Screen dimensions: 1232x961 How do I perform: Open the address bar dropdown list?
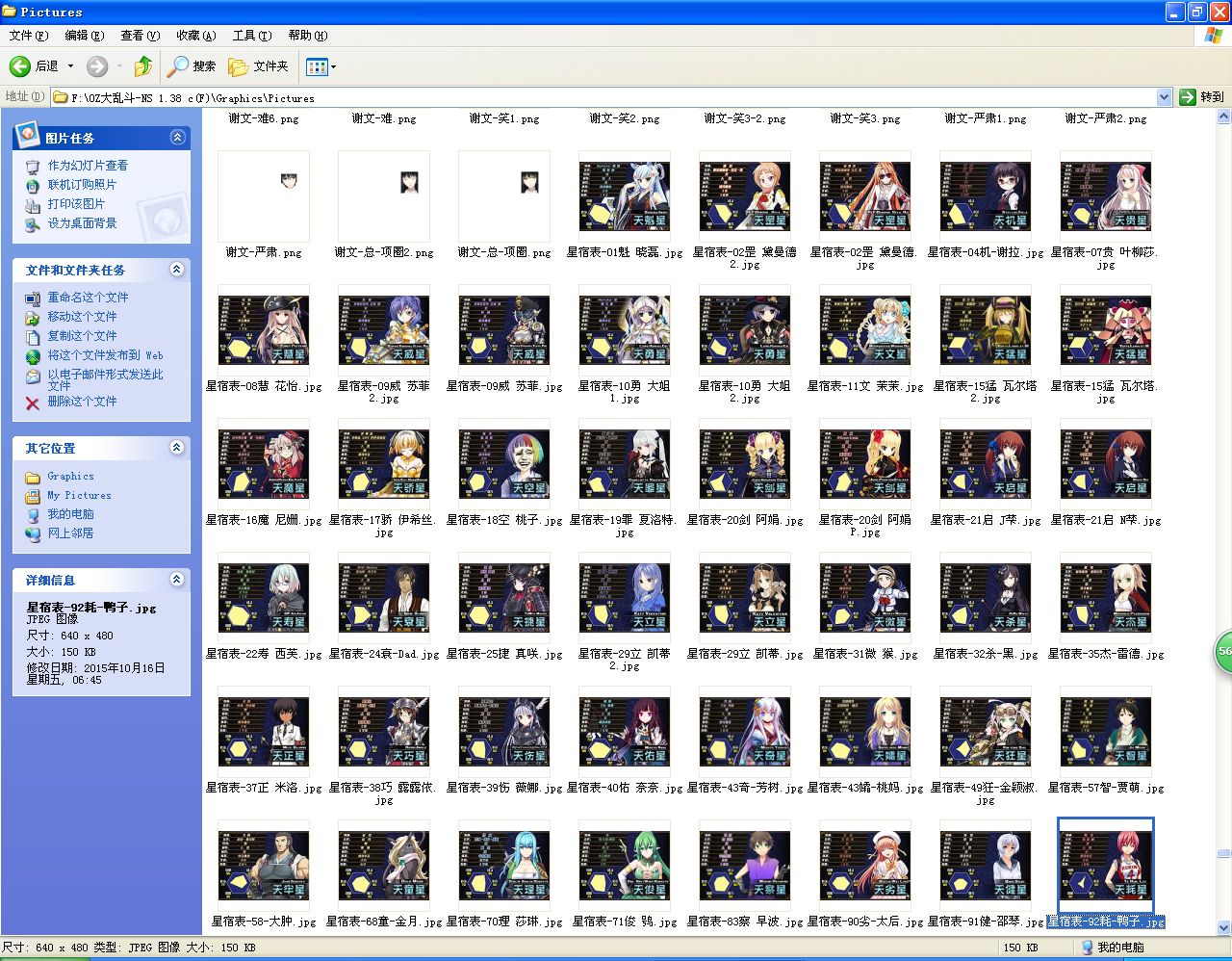click(1164, 97)
